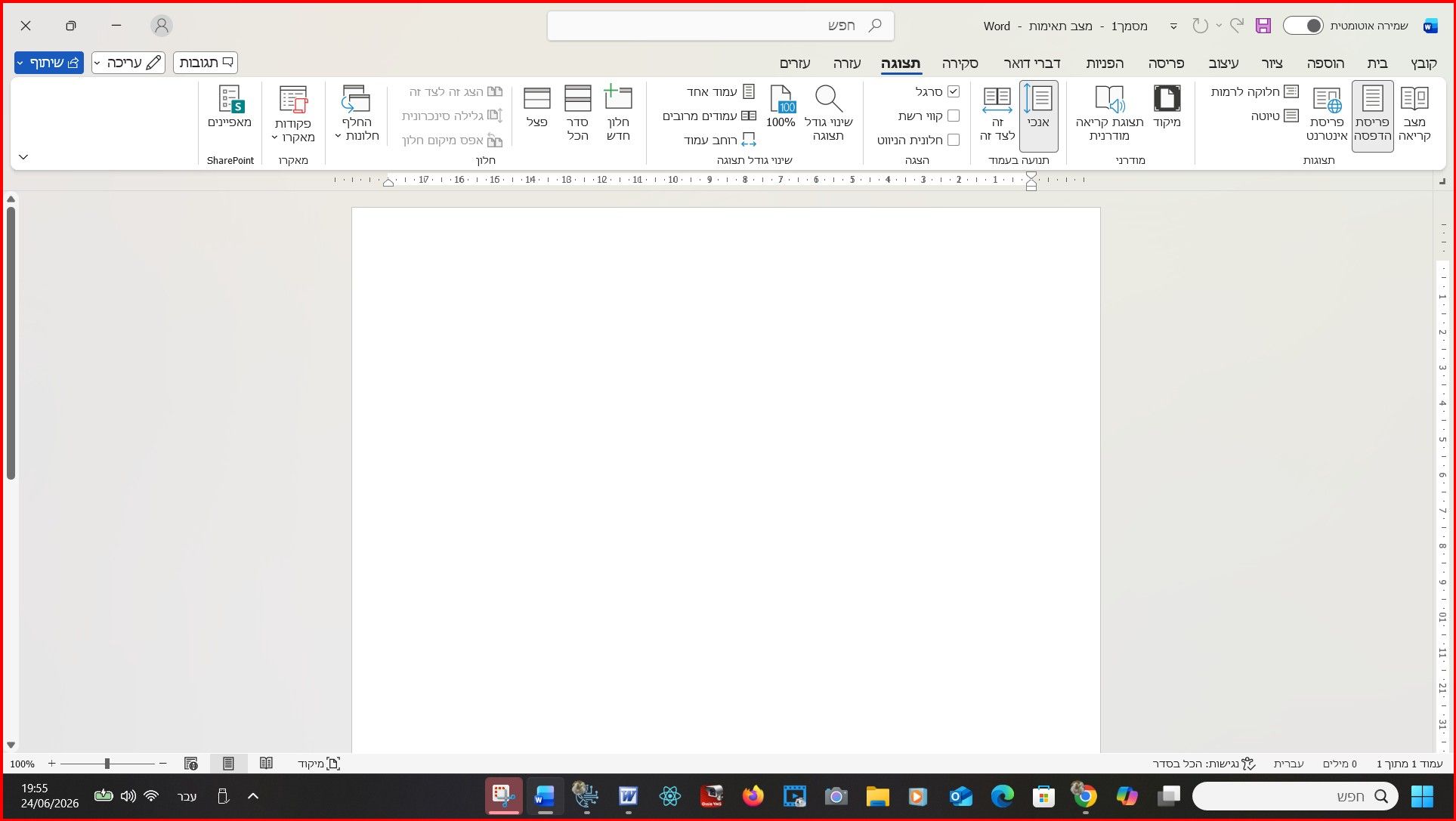Click the vertical scrollbar down arrow
1456x821 pixels.
pos(11,745)
